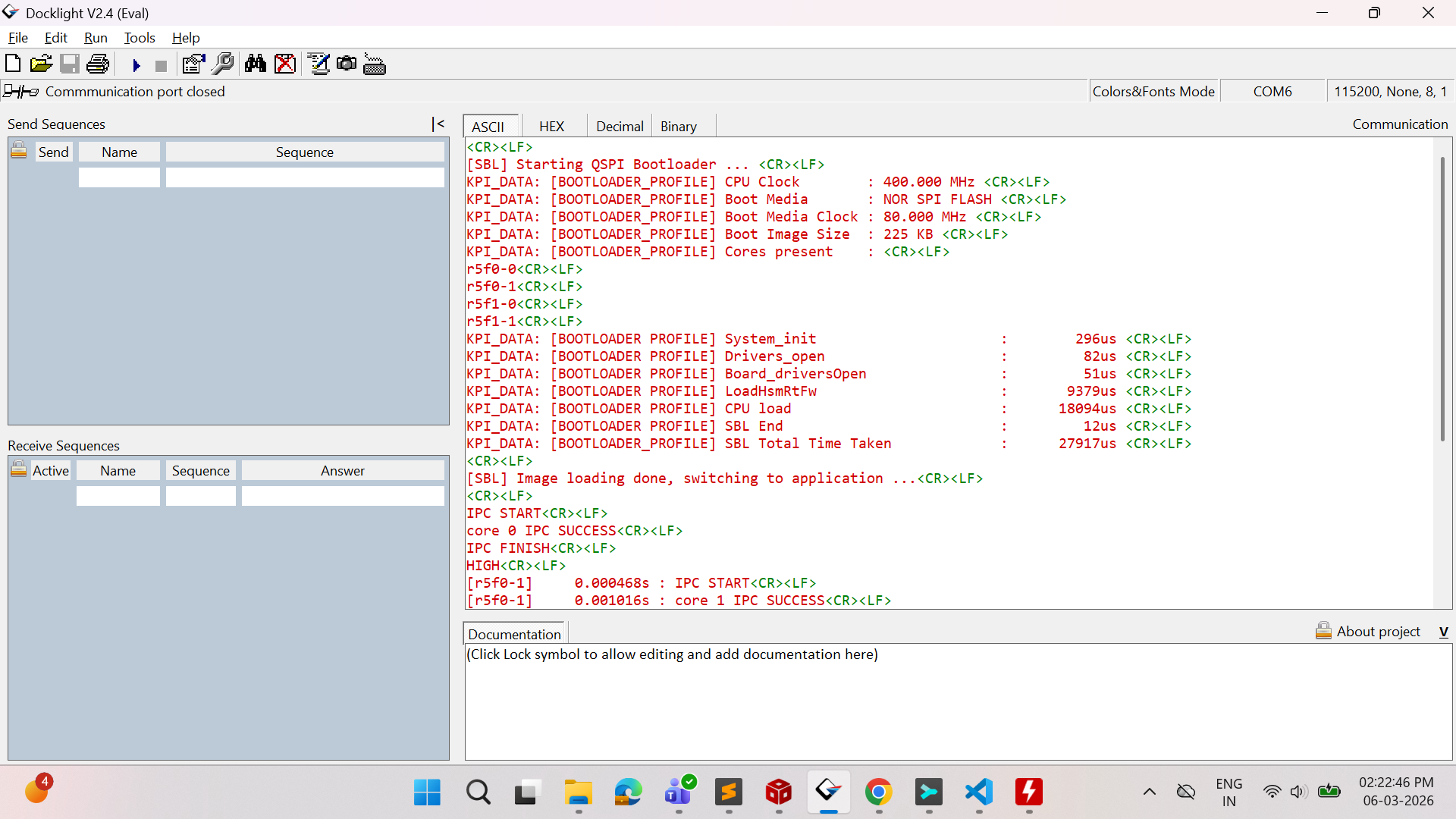
Task: Switch to the HEX tab
Action: [551, 127]
